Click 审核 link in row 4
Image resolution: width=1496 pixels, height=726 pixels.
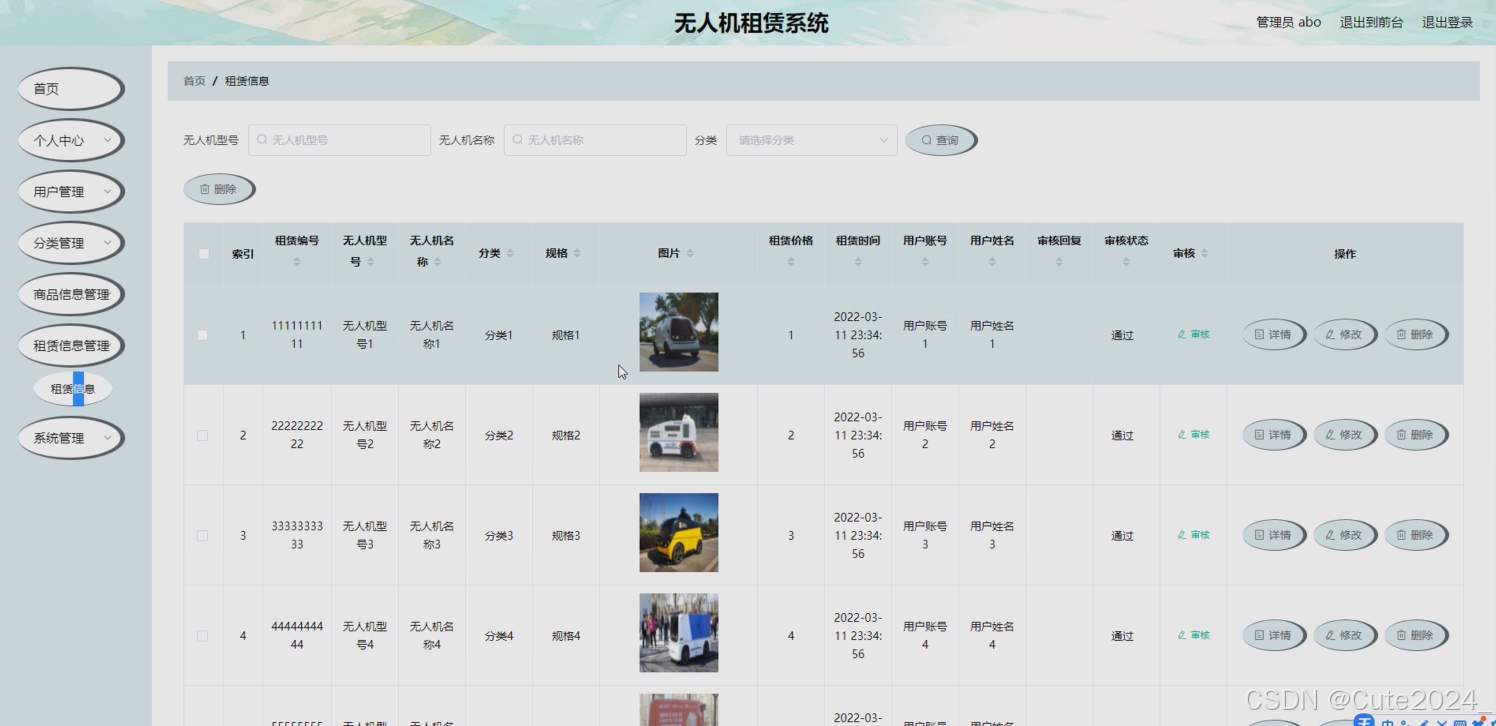pos(1194,635)
